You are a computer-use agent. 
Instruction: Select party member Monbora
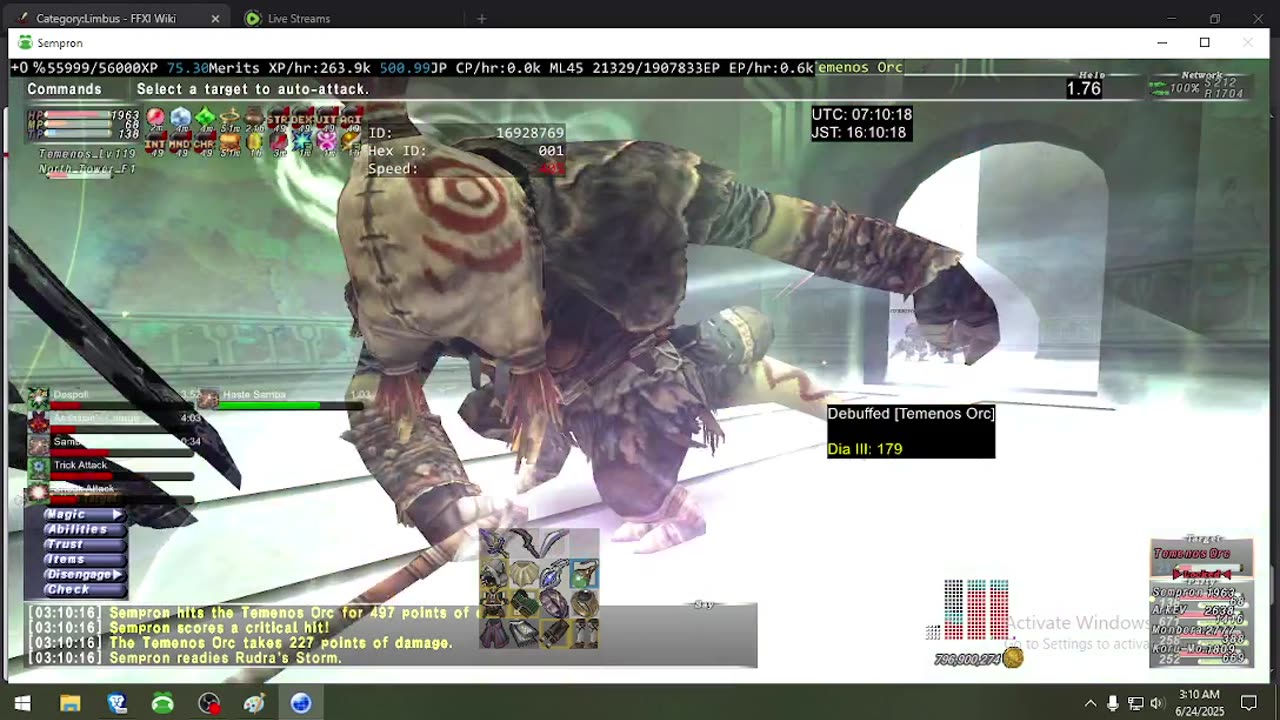[x=1200, y=634]
